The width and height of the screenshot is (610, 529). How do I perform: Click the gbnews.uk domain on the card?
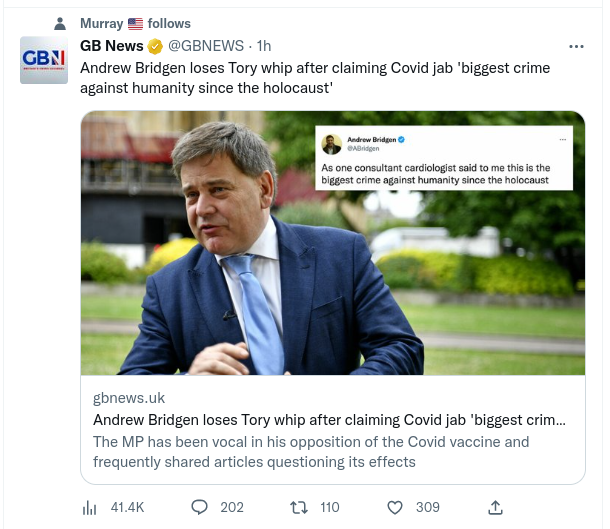pyautogui.click(x=130, y=396)
